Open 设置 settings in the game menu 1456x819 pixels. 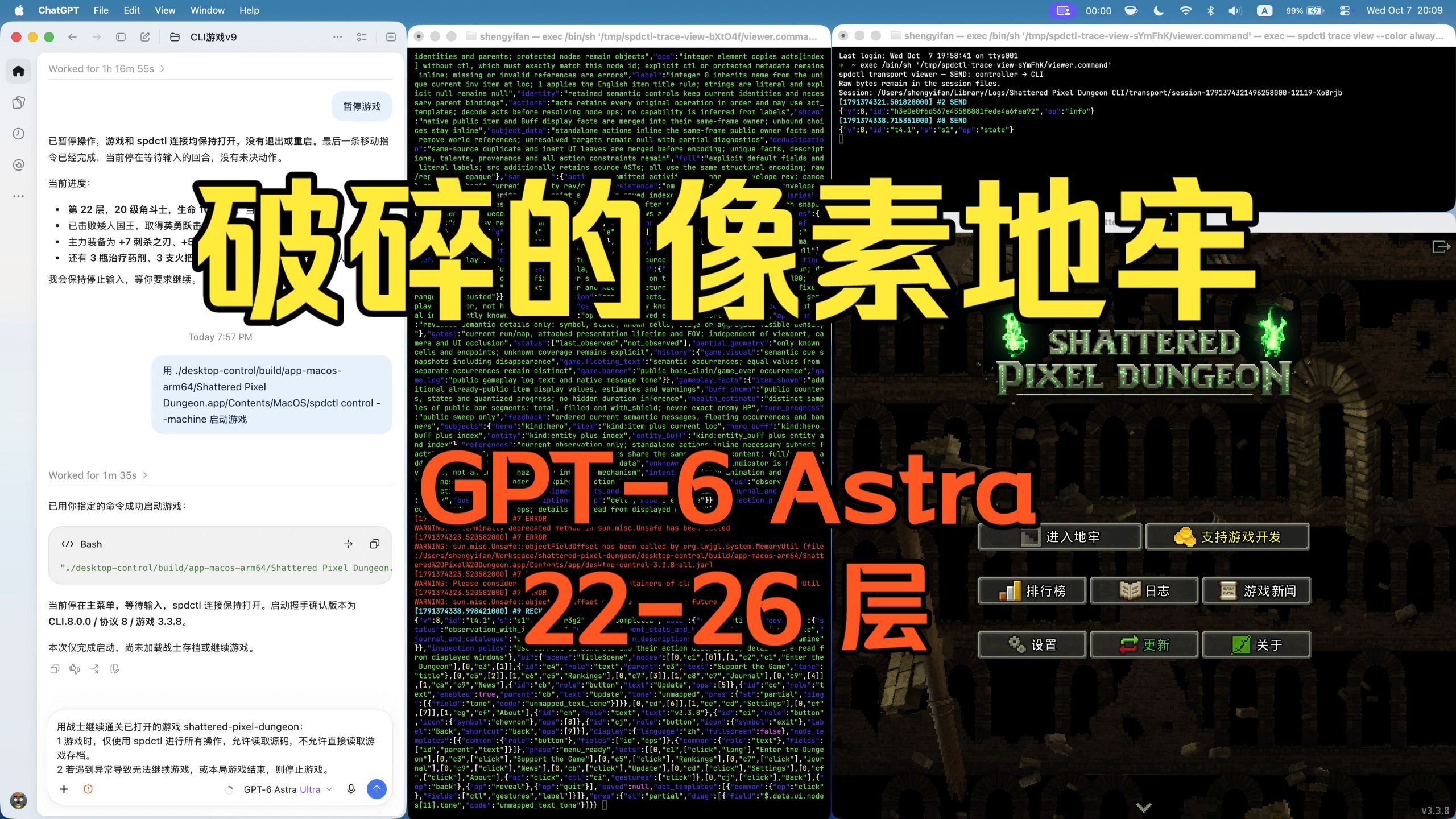pyautogui.click(x=1032, y=645)
